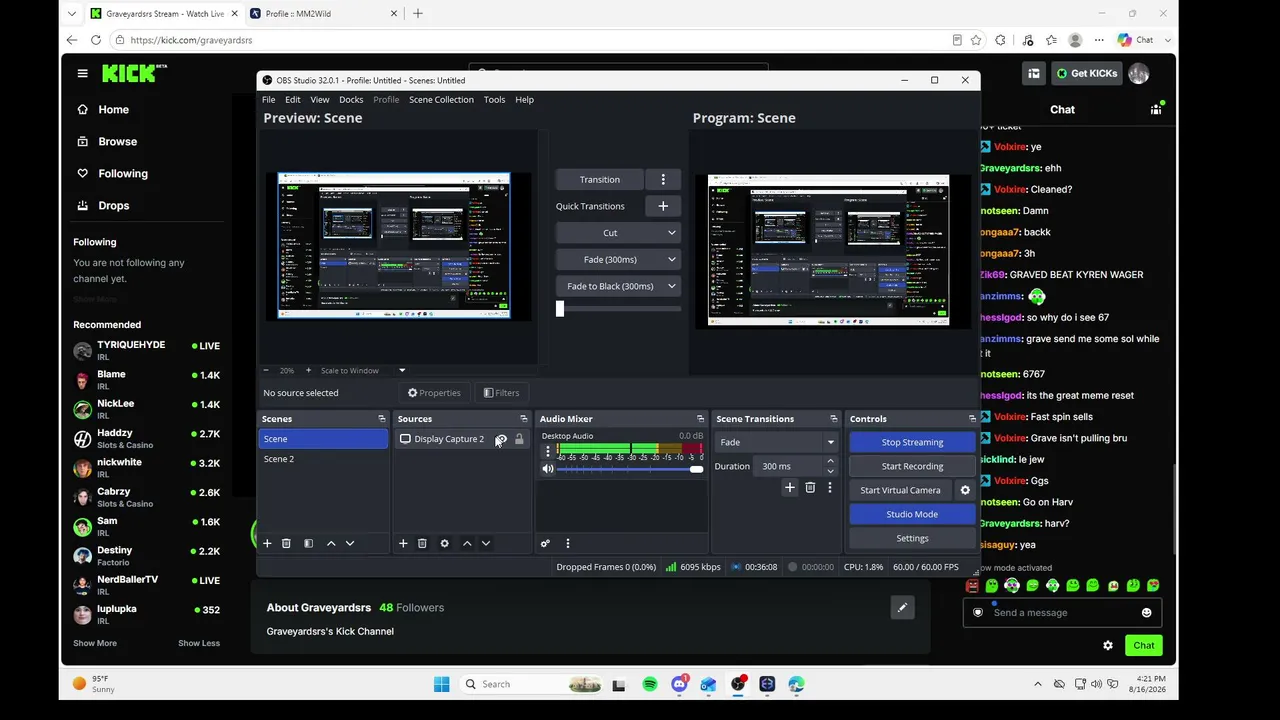The height and width of the screenshot is (720, 1280).
Task: Open scene filters in the Scenes dock toolbar
Action: [308, 543]
